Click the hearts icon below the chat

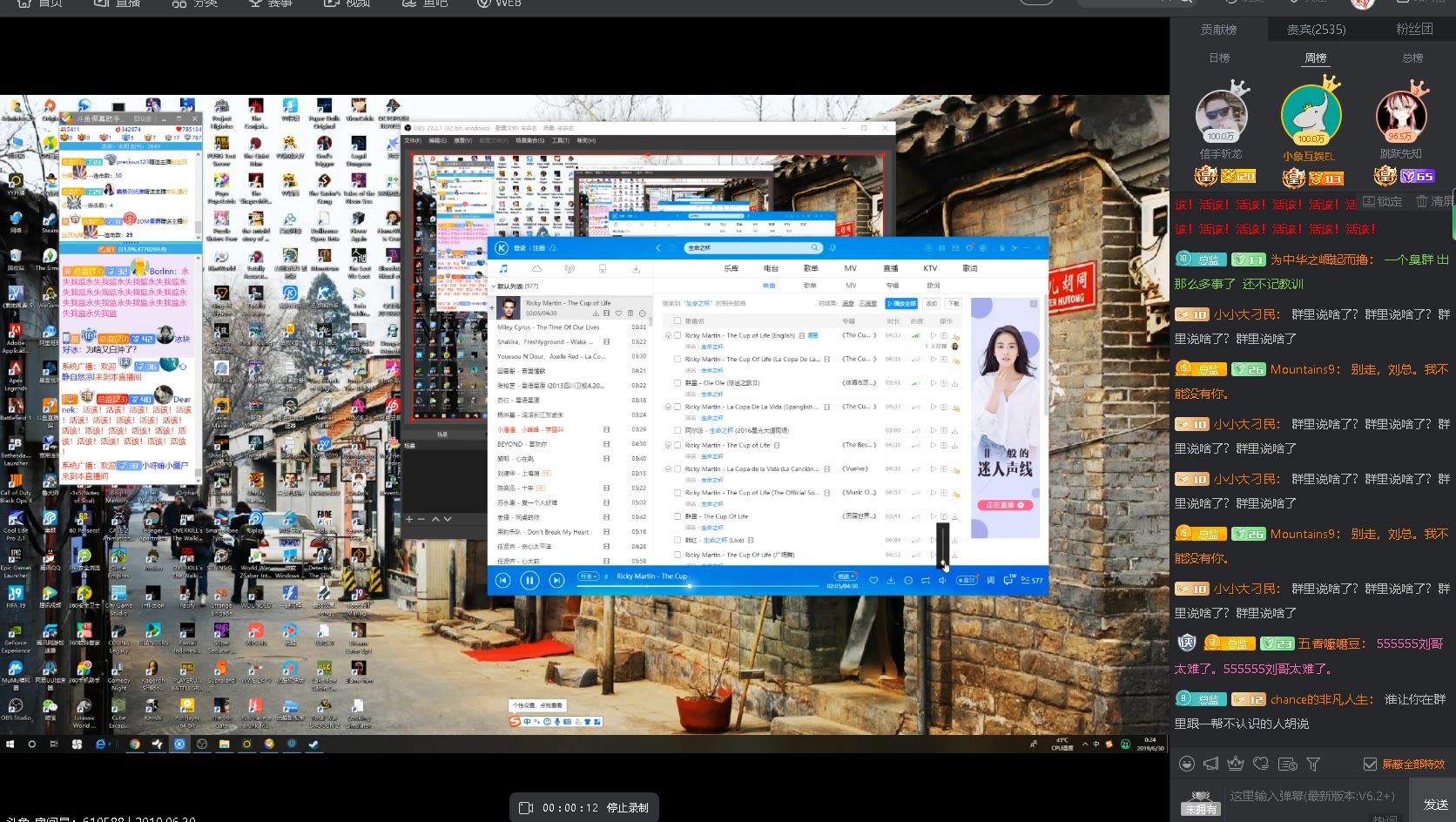pyautogui.click(x=1261, y=764)
